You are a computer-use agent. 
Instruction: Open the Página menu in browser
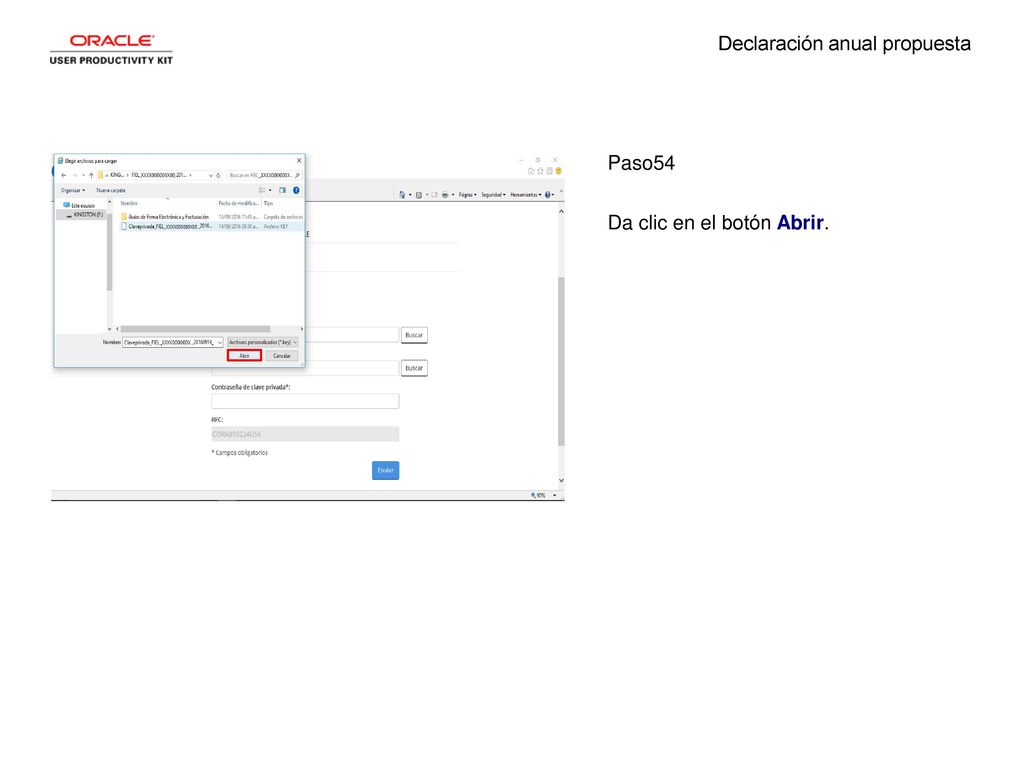tap(468, 195)
